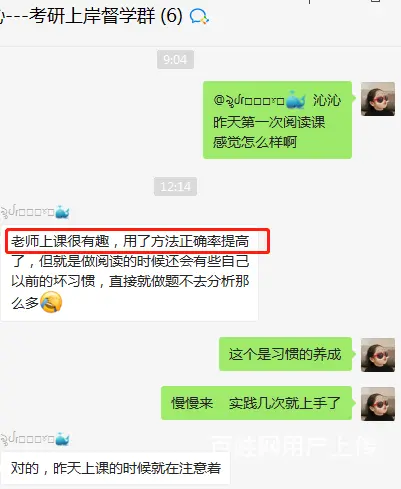This screenshot has height=489, width=401.
Task: Click the laughing-crying emoji after 么多
Action: [x=51, y=302]
